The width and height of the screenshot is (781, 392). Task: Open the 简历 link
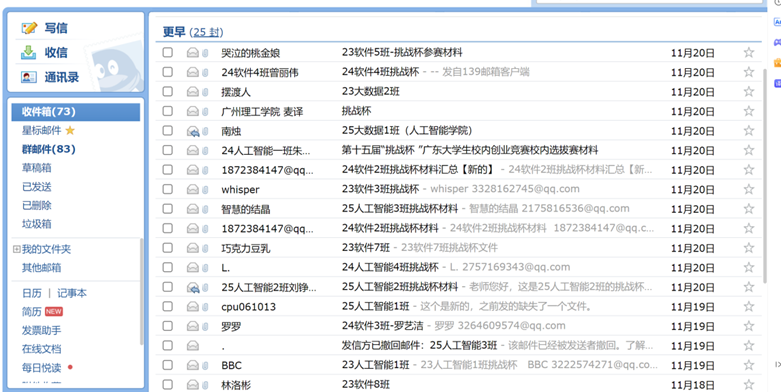[32, 312]
